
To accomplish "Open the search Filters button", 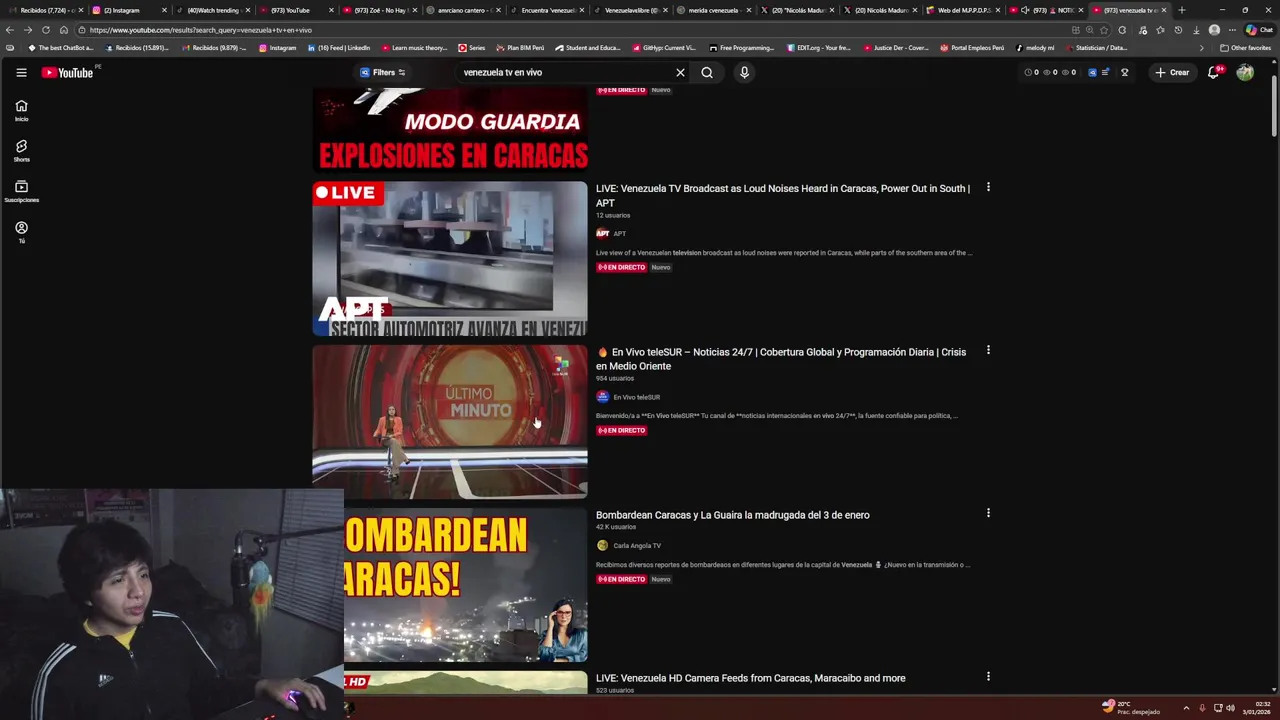I will pyautogui.click(x=383, y=72).
